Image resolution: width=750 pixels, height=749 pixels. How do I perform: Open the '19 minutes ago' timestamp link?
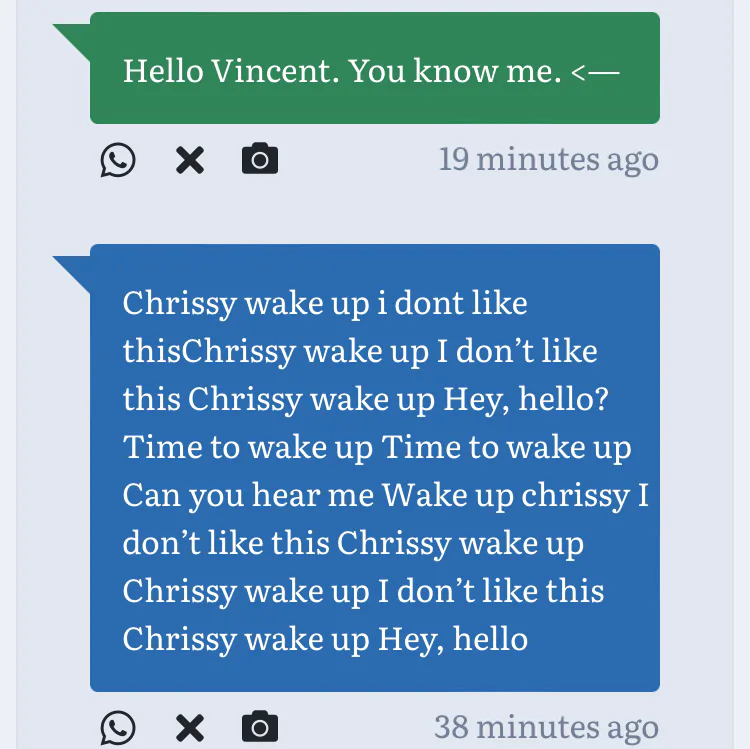point(548,159)
